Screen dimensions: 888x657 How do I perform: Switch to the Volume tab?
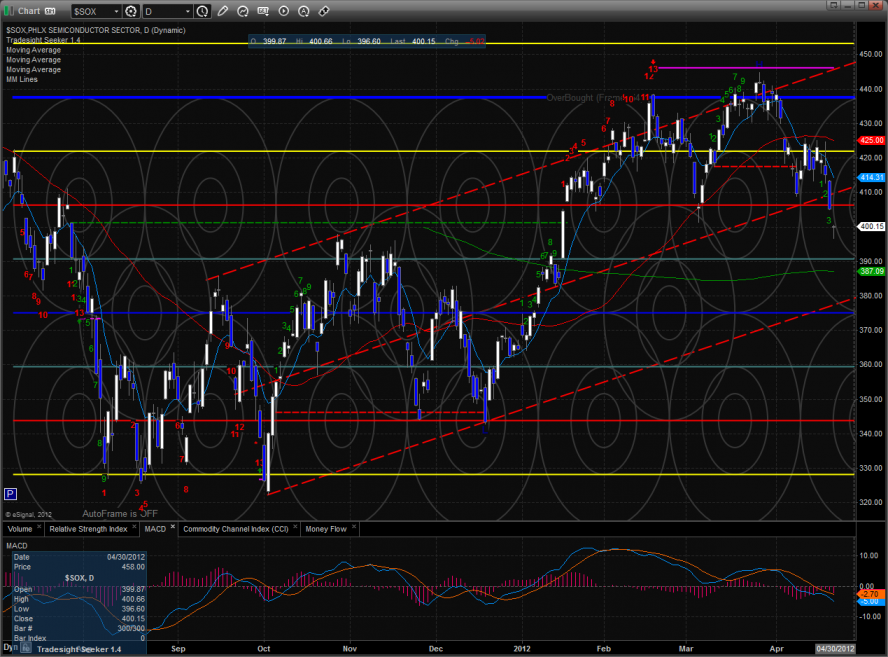(19, 528)
